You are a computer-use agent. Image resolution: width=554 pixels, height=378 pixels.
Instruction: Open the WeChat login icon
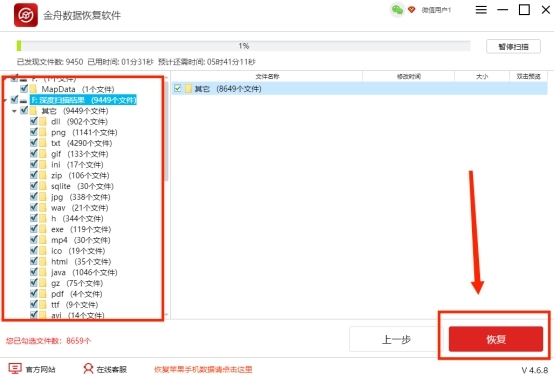tap(397, 10)
